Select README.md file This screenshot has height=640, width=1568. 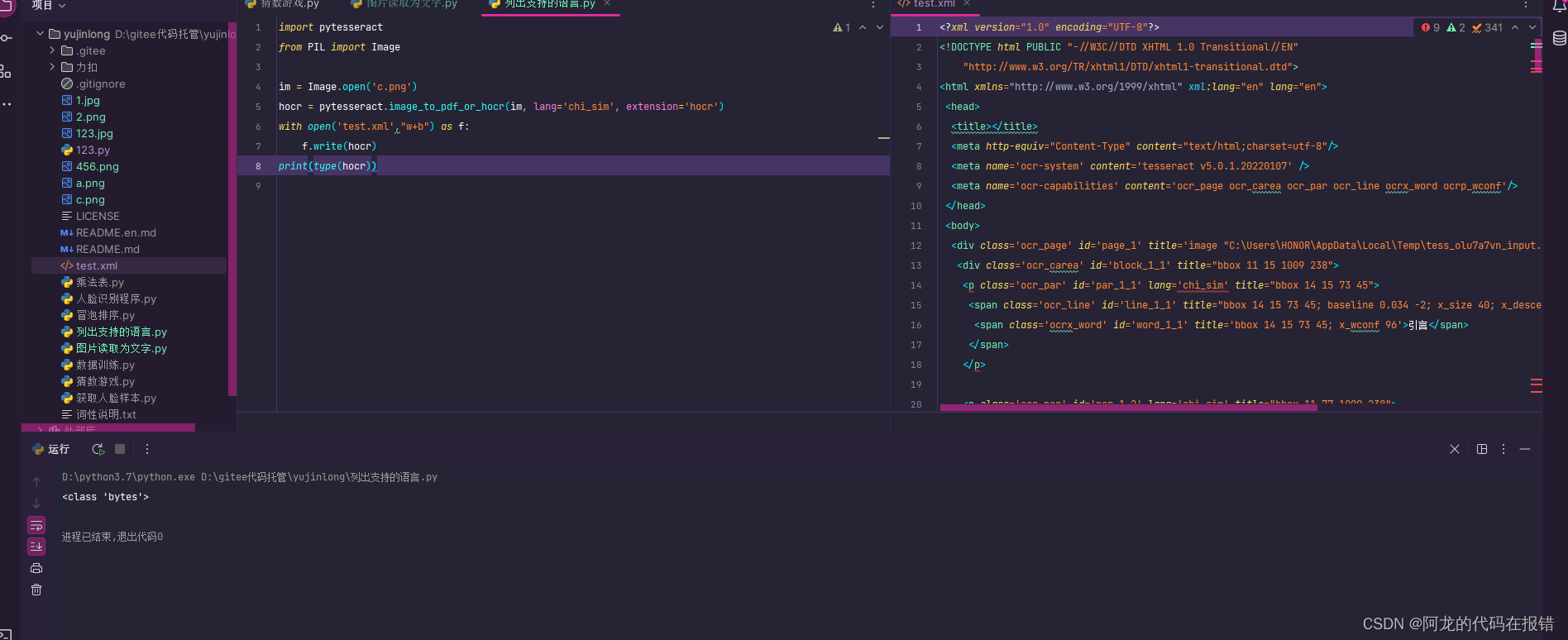point(100,249)
